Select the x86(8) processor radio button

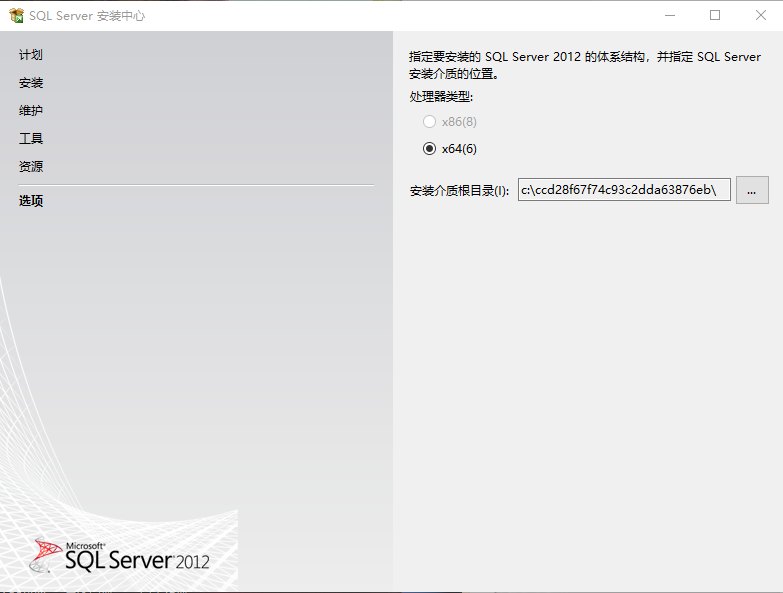pos(429,121)
